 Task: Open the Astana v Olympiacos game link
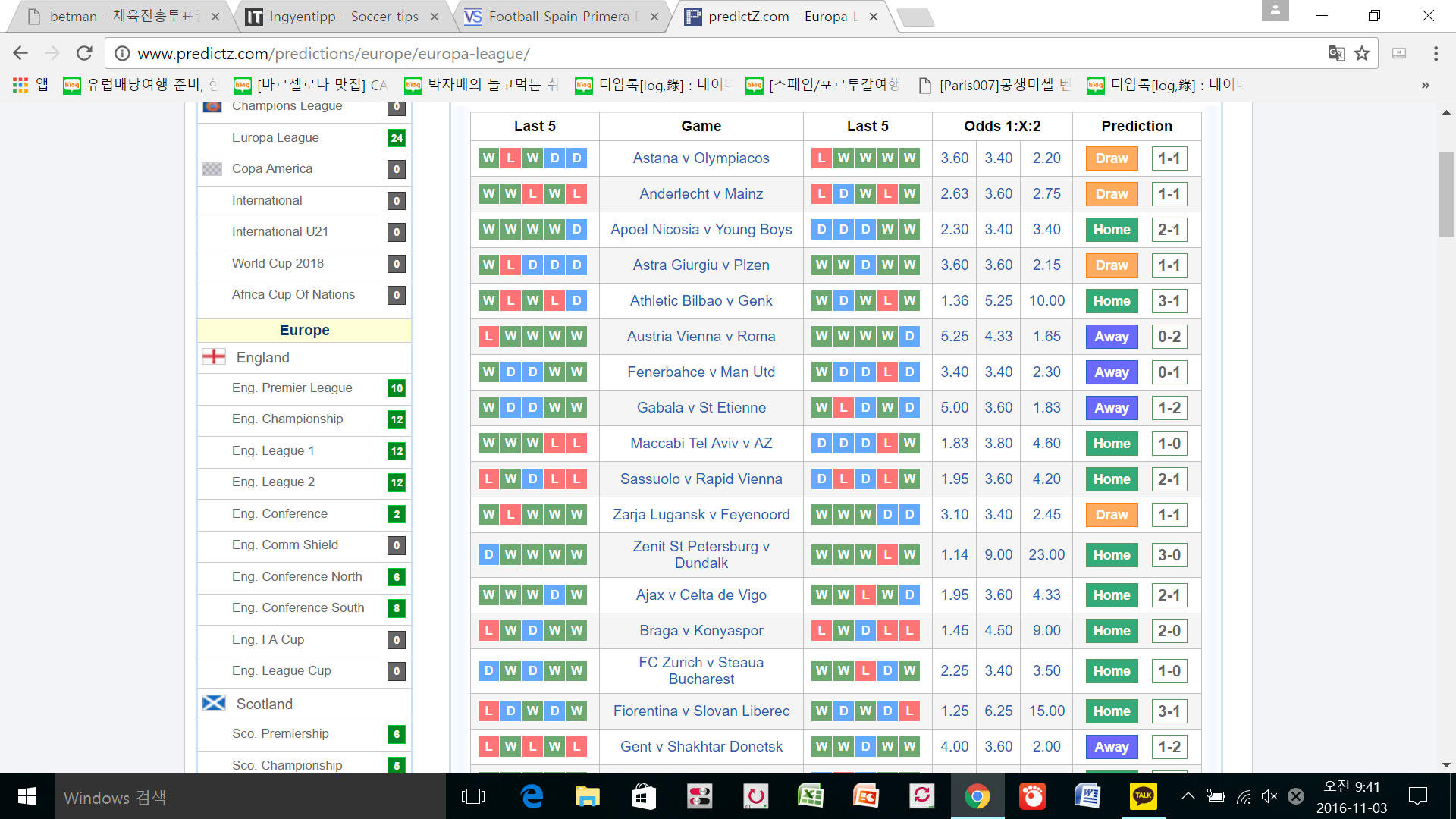coord(701,158)
